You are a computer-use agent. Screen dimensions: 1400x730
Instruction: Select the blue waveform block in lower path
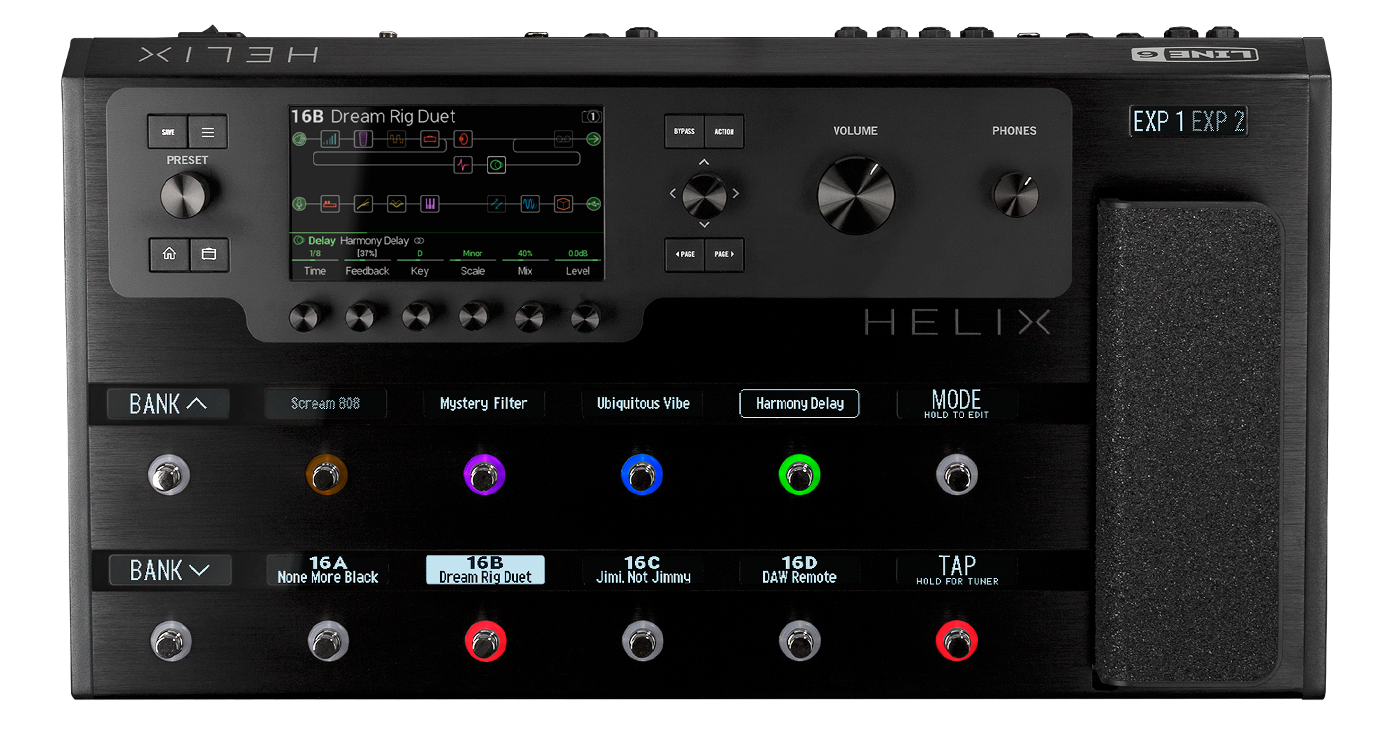(530, 204)
